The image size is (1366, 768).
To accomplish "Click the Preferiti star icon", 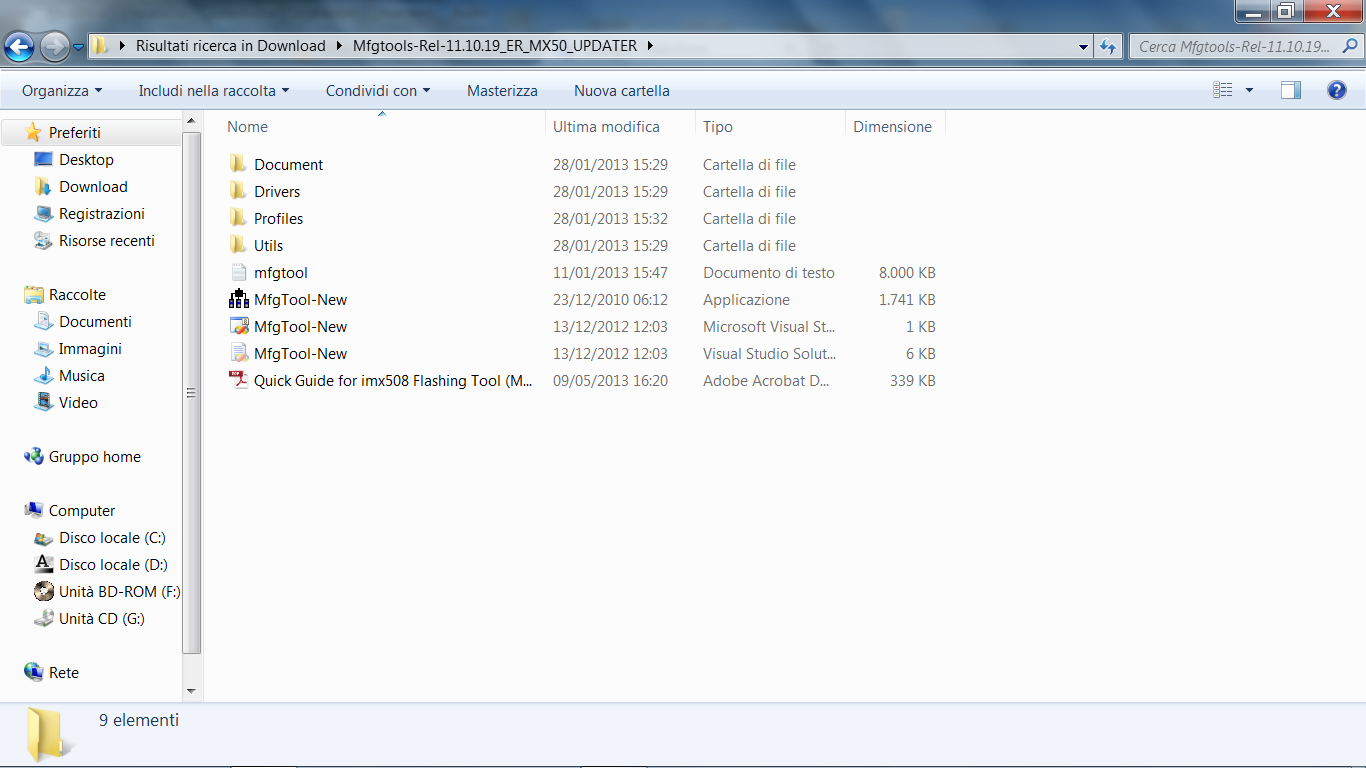I will click(34, 132).
